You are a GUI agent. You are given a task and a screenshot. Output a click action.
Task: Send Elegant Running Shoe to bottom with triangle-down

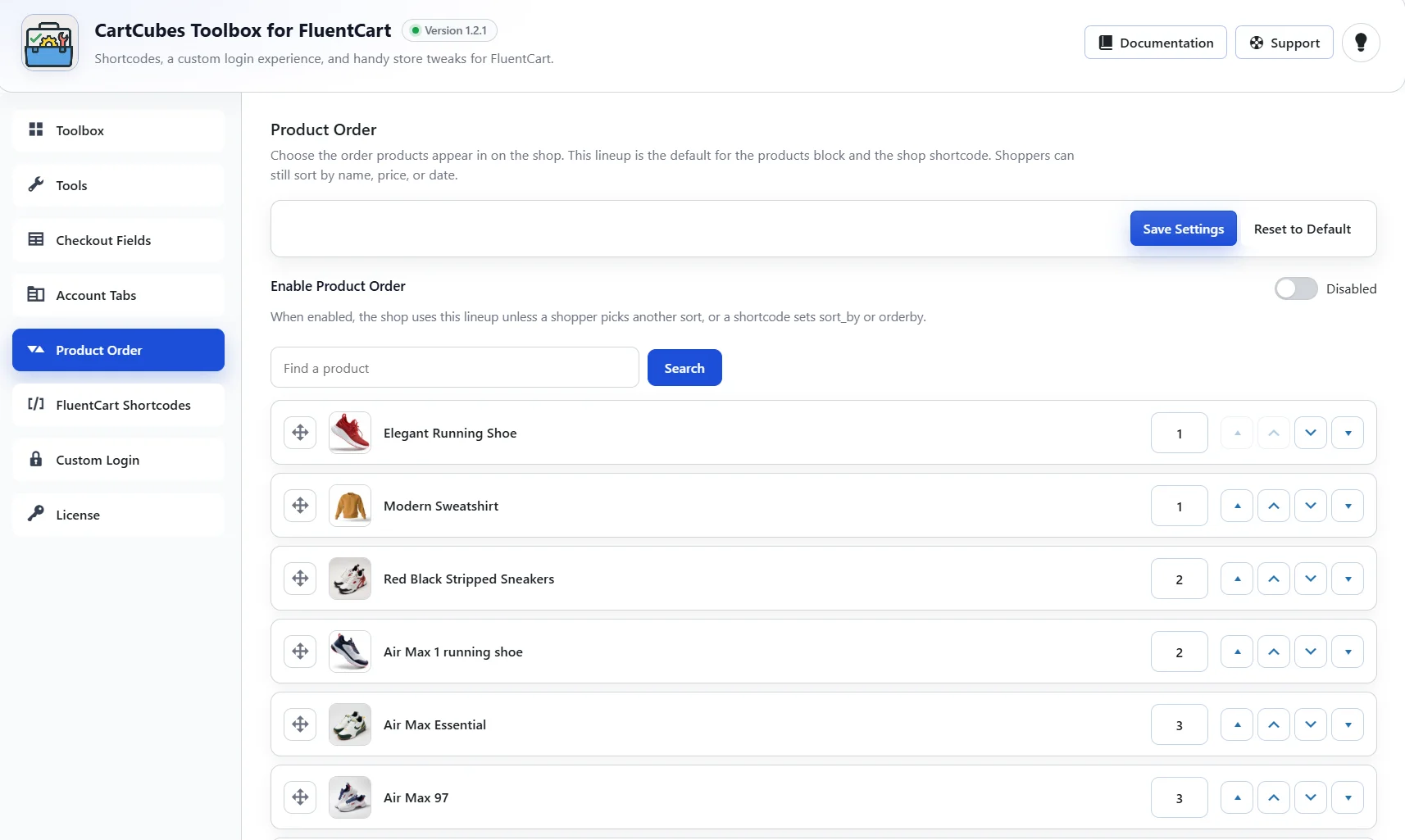(1348, 433)
